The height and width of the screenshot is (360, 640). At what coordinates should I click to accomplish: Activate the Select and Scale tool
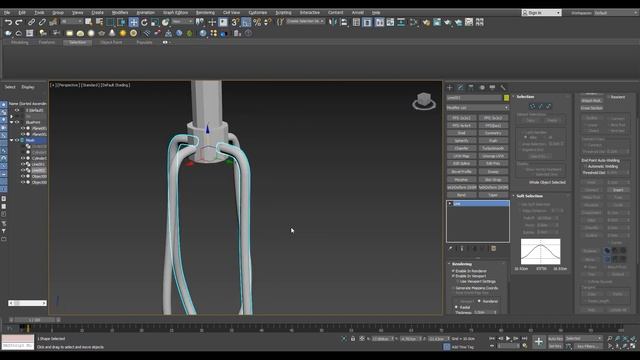[155, 22]
